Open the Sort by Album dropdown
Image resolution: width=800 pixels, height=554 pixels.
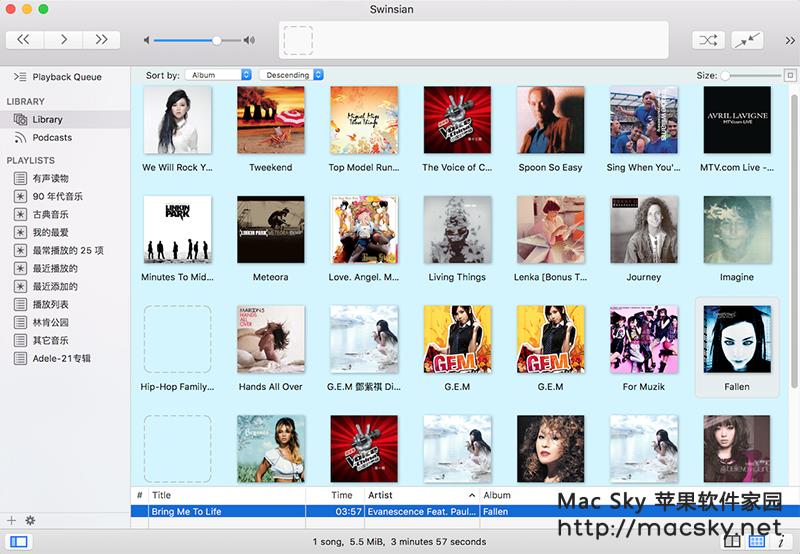218,75
